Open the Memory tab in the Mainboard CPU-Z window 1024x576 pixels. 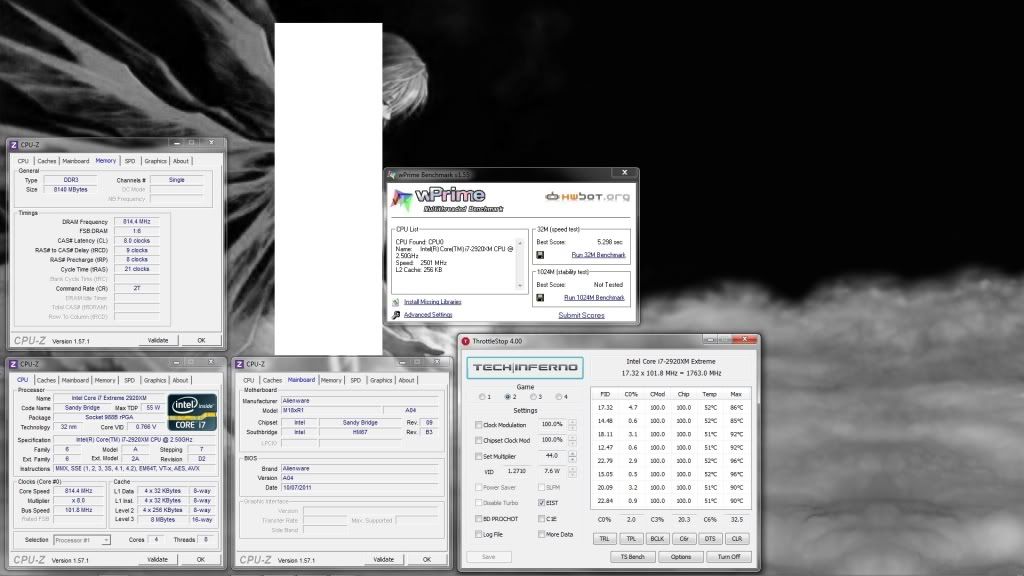point(331,380)
